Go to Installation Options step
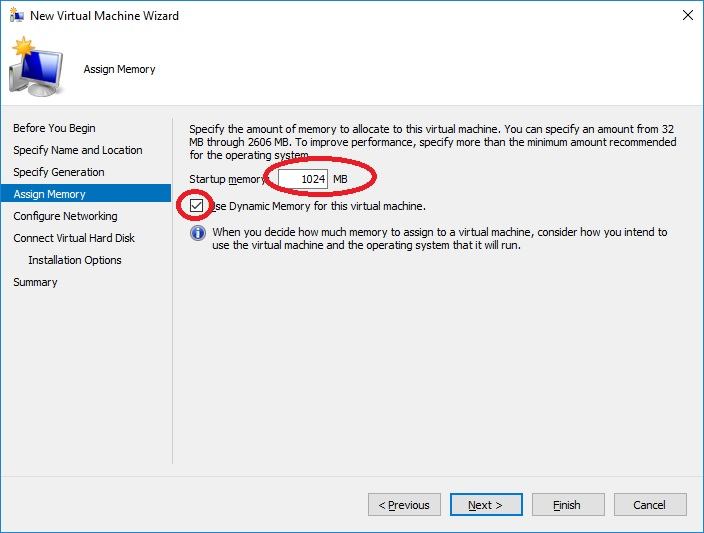704x533 pixels. point(75,260)
